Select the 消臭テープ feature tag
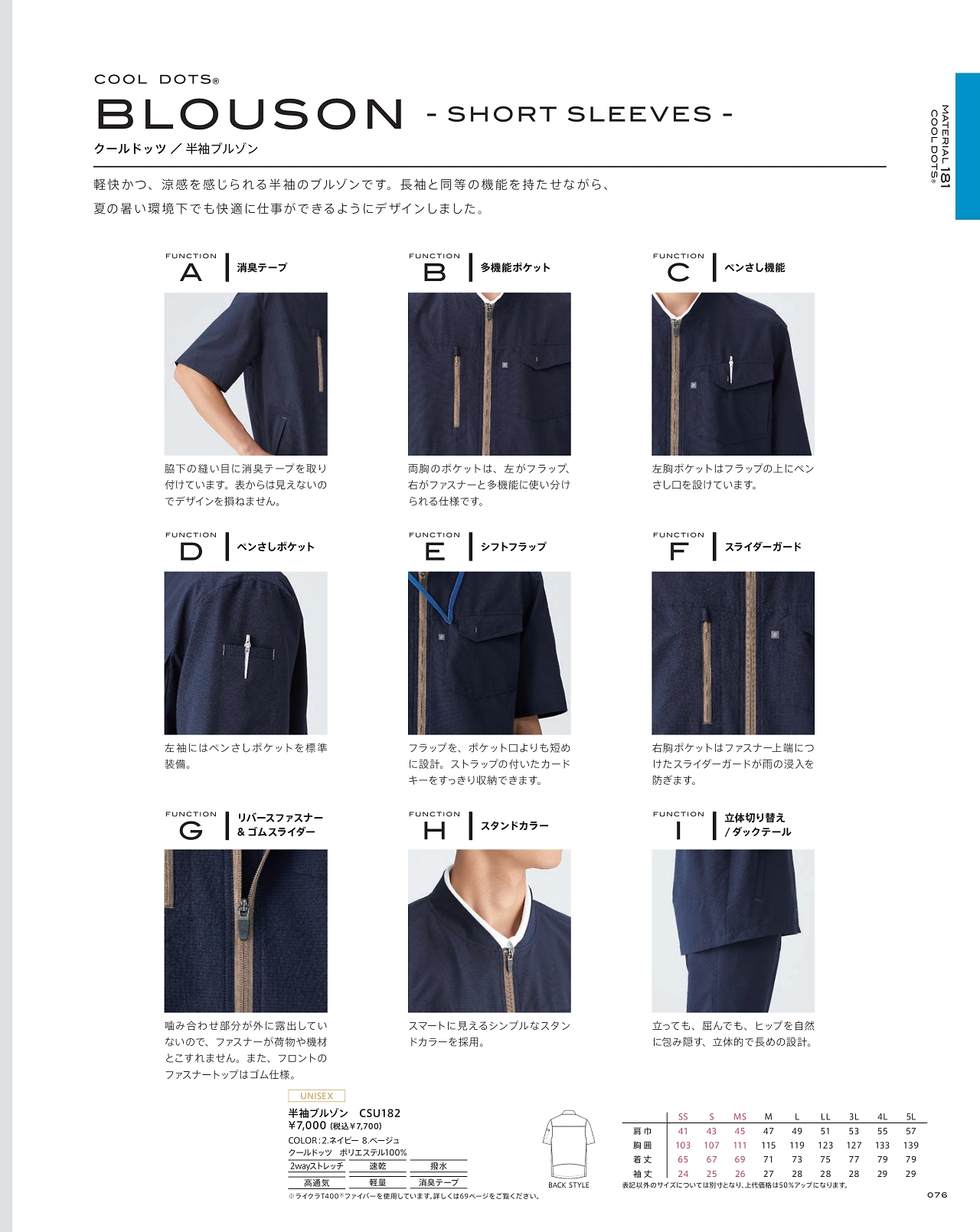 439,1182
